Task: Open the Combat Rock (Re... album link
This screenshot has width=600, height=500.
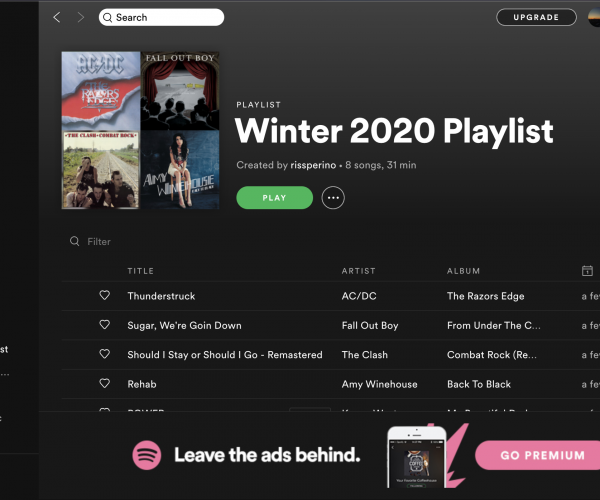Action: click(492, 355)
